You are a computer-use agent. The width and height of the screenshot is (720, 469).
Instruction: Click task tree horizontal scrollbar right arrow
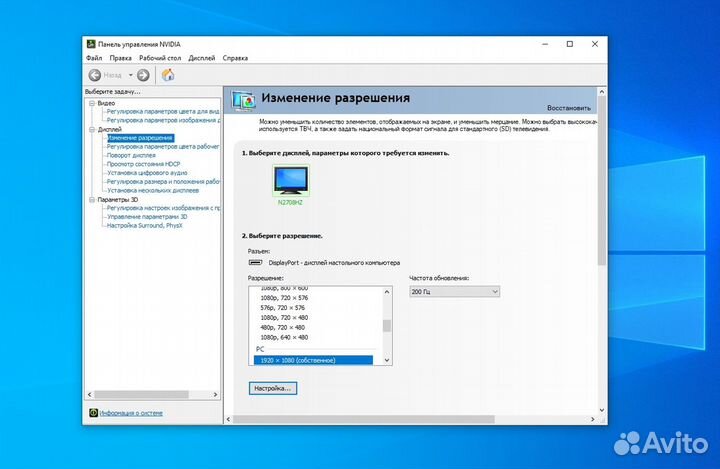click(215, 395)
